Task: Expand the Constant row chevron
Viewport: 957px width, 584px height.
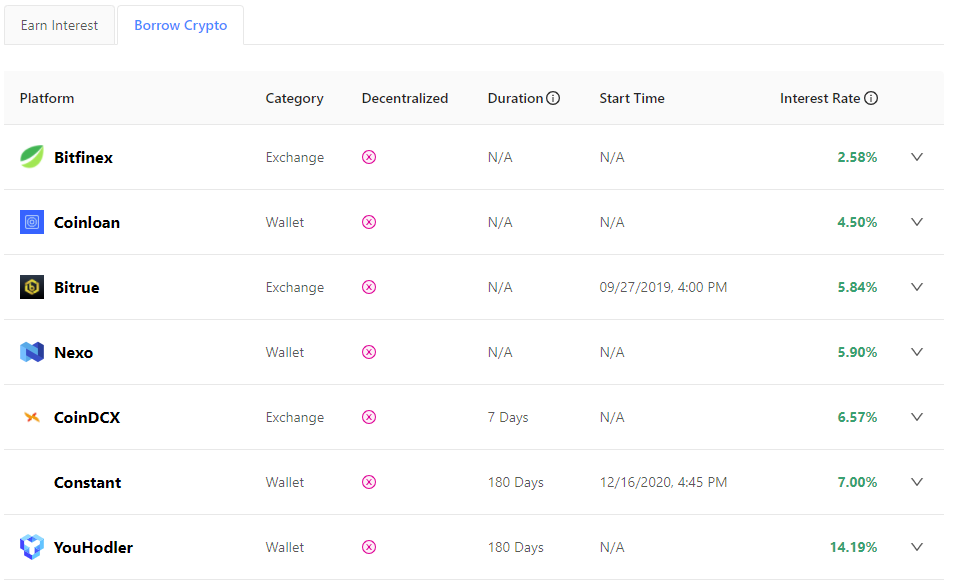Action: (917, 482)
